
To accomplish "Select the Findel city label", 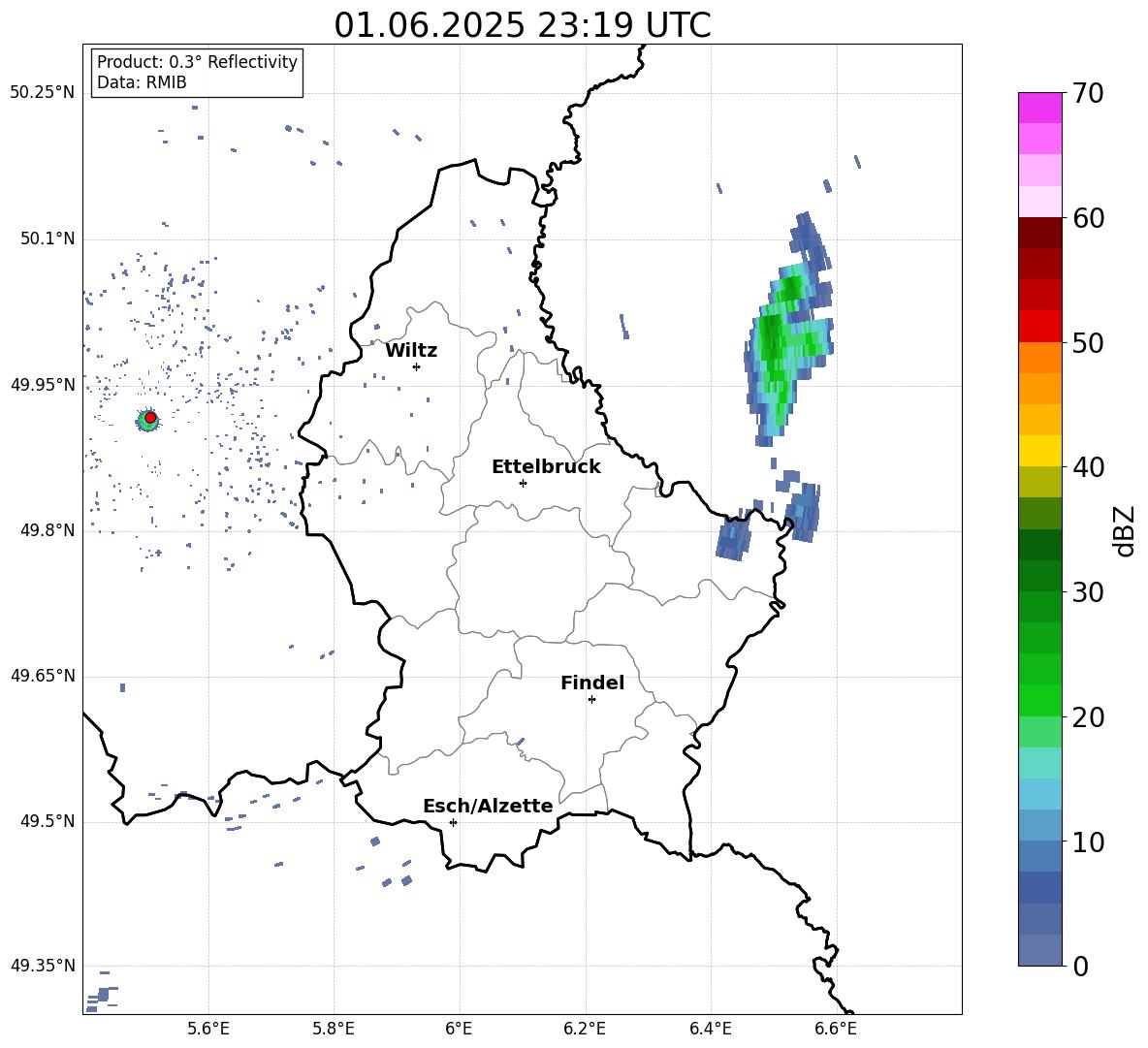I will click(592, 683).
